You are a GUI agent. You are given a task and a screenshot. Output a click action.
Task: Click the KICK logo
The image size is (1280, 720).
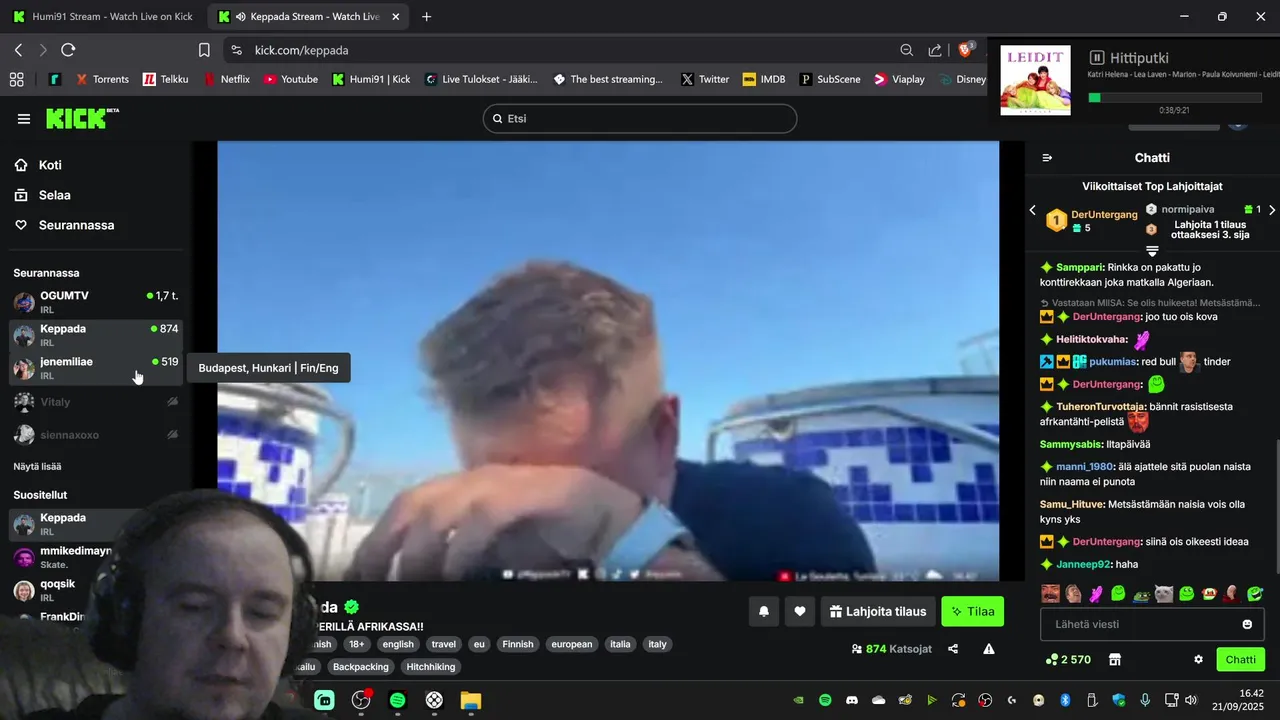(x=82, y=119)
